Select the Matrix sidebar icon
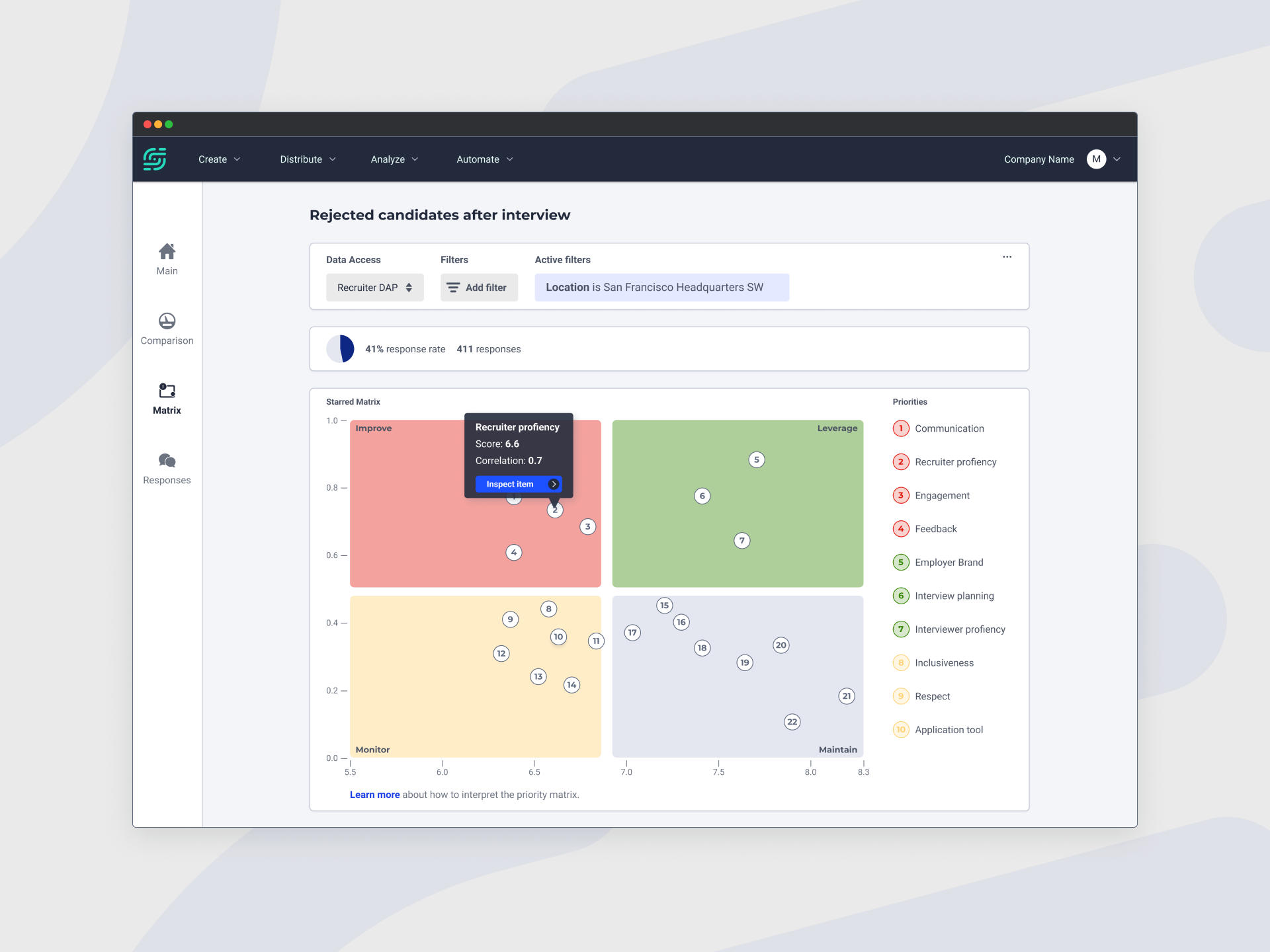The height and width of the screenshot is (952, 1270). click(167, 391)
